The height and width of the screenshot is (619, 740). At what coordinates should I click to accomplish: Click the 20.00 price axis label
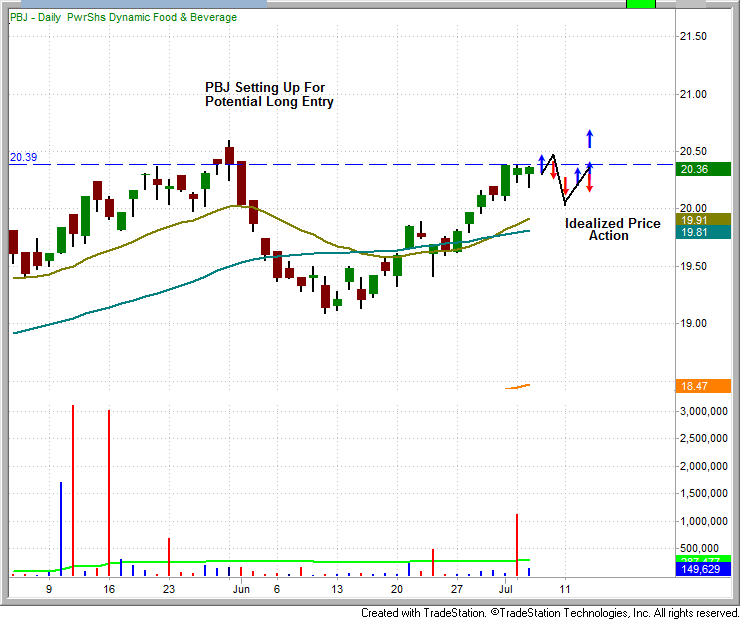693,208
